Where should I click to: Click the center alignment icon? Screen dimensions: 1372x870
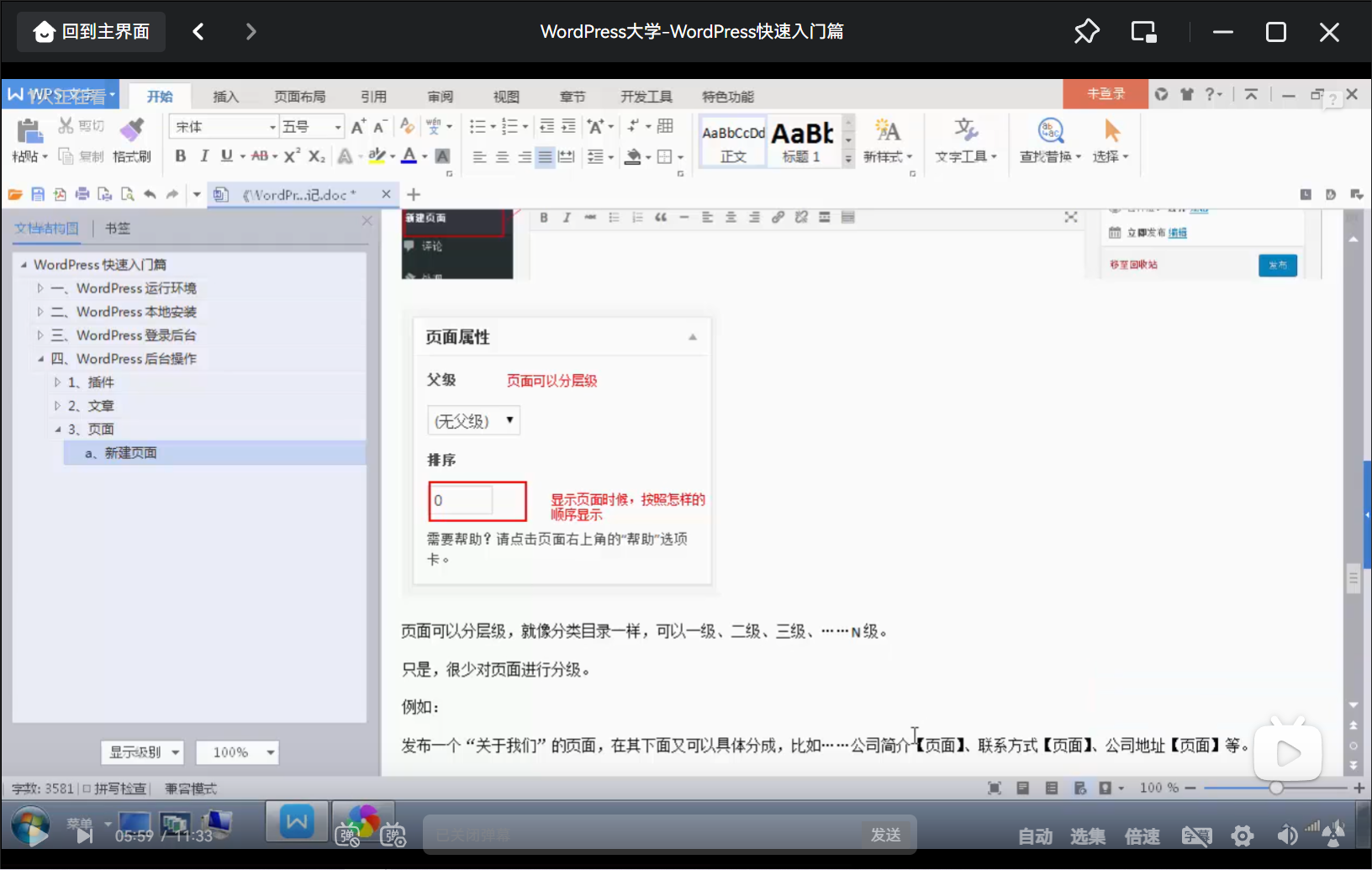tap(502, 157)
